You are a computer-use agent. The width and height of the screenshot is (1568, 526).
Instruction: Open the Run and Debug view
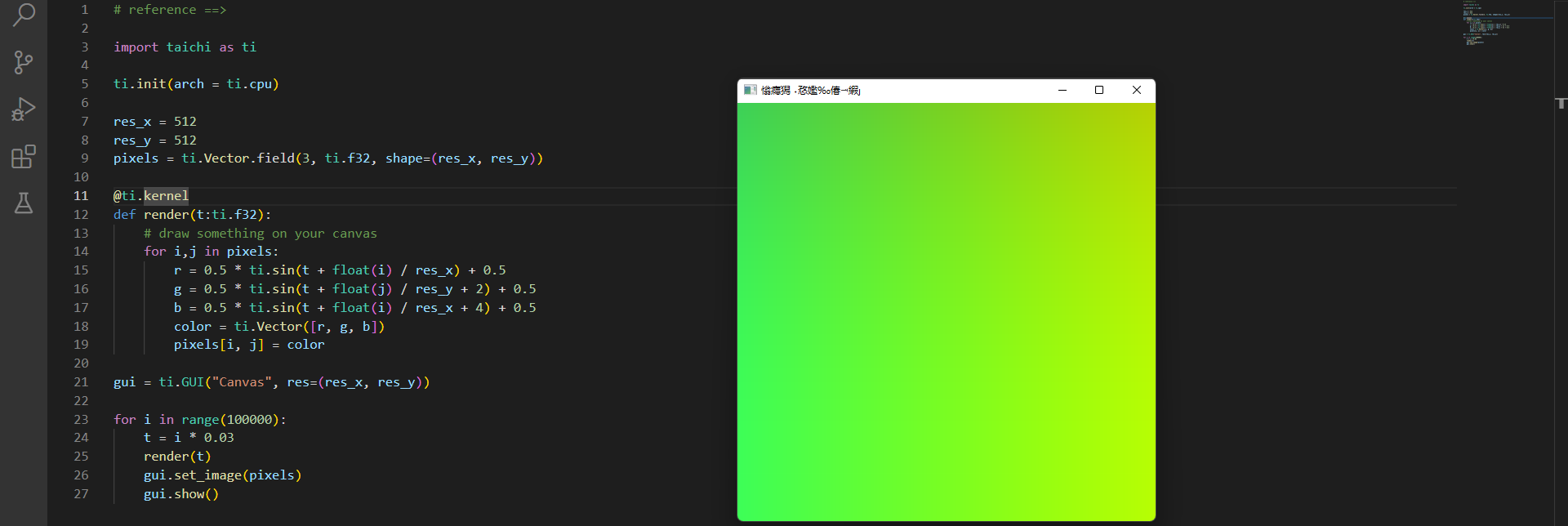click(x=24, y=109)
